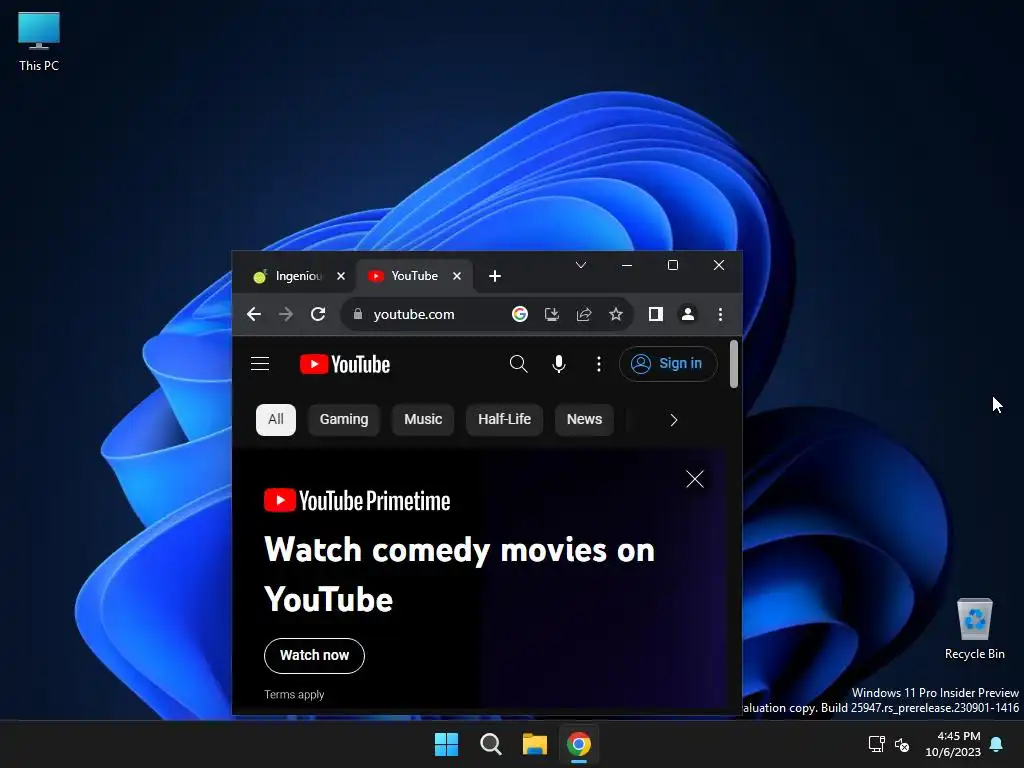The width and height of the screenshot is (1024, 768).
Task: Share this page icon in Chrome
Action: [x=584, y=314]
